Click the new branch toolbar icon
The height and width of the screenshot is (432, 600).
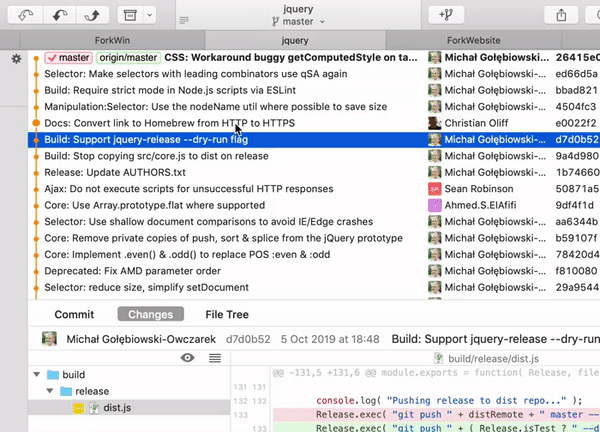446,15
